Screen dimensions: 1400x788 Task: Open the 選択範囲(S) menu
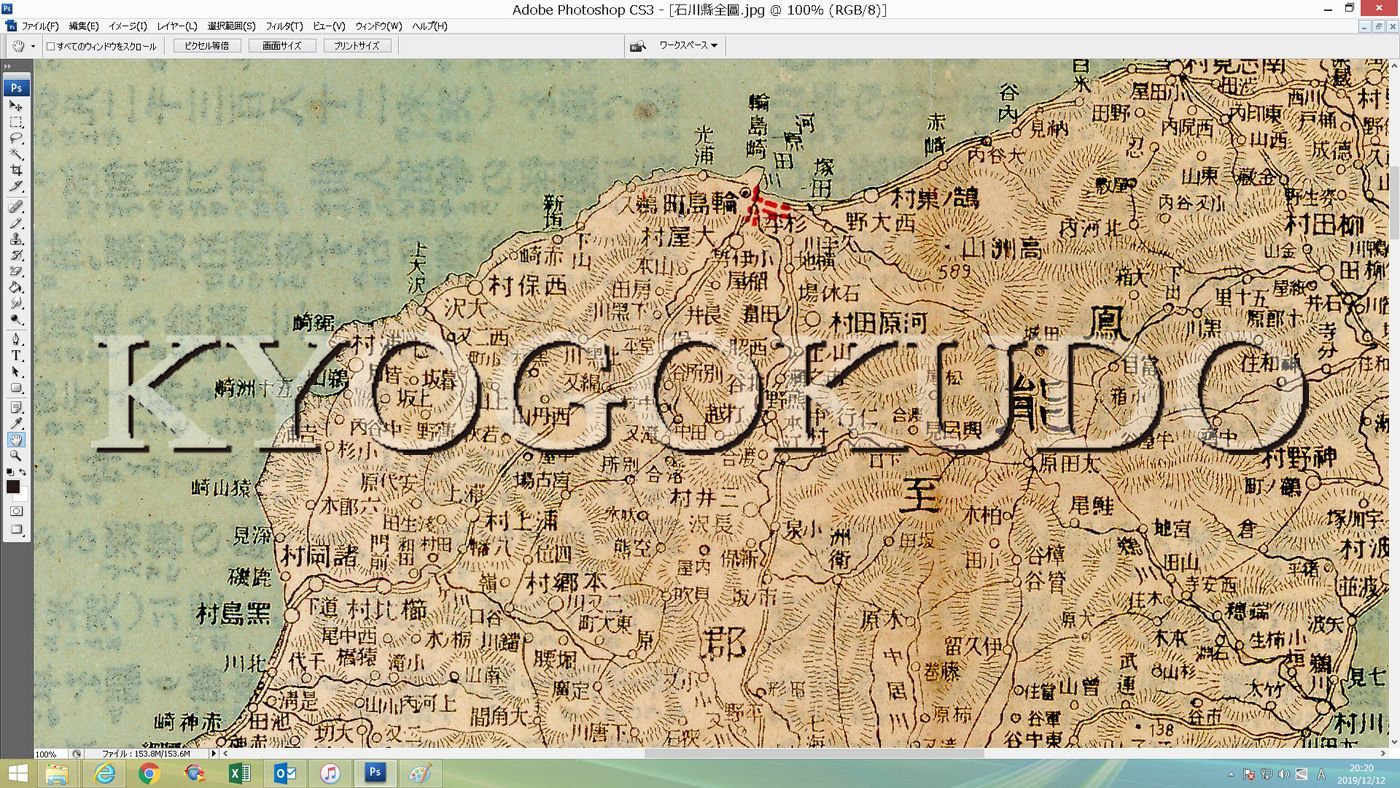pos(231,26)
